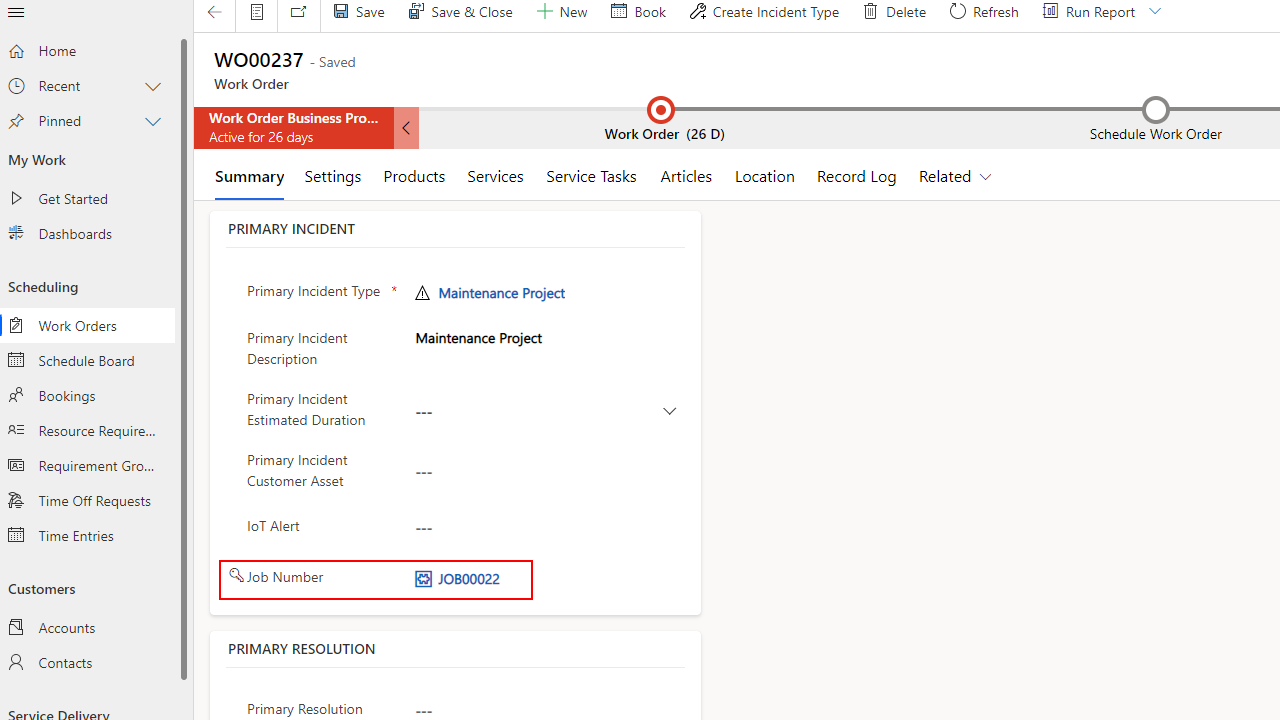Switch to the Products tab
Screen dimensions: 1280x720
pos(414,177)
